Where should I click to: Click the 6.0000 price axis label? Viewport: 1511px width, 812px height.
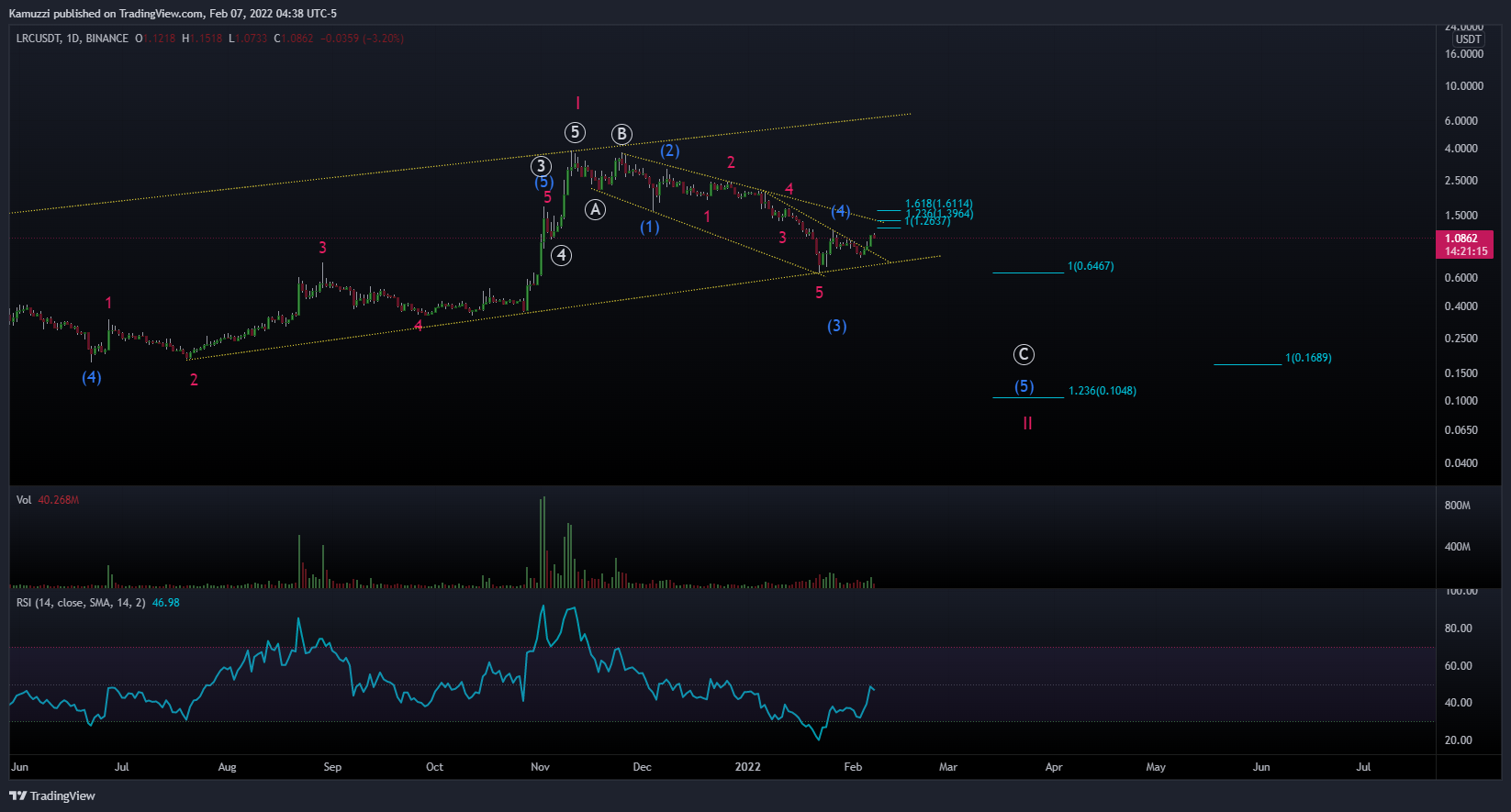point(1461,121)
